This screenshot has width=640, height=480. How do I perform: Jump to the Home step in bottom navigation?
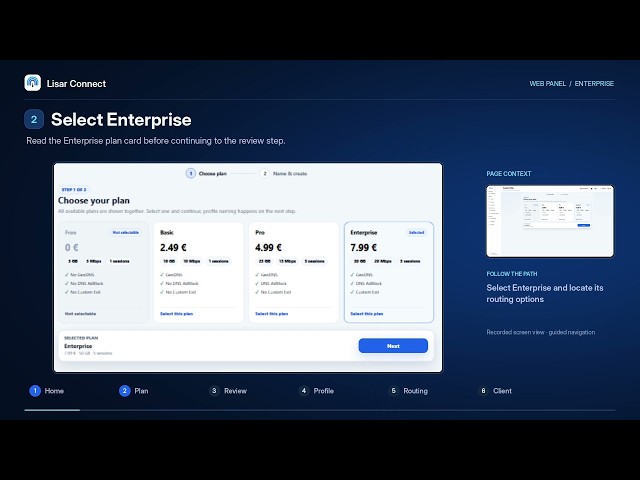pos(47,391)
